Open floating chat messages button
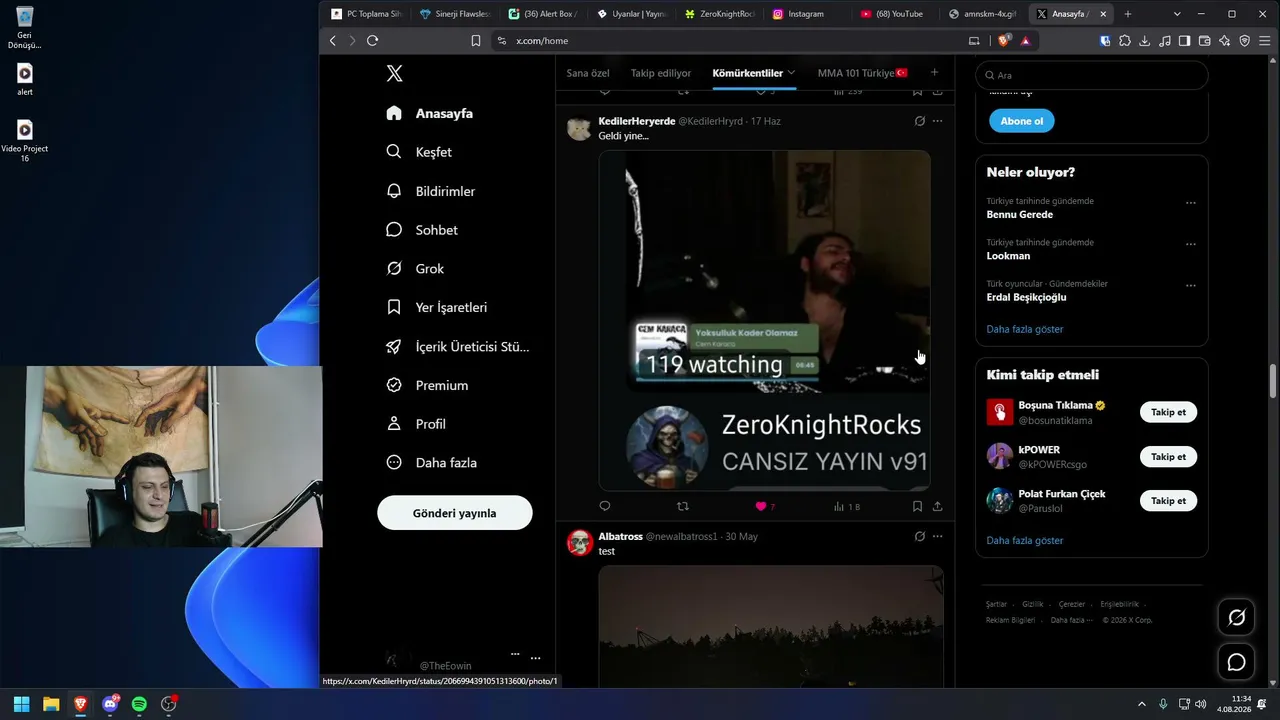Viewport: 1280px width, 720px height. [x=1237, y=662]
